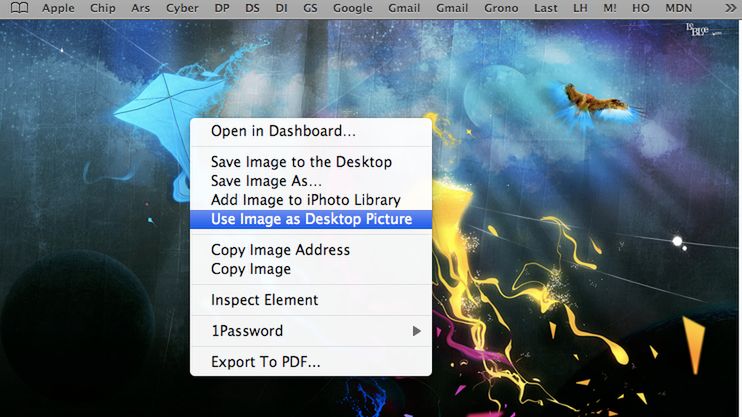Choose Inspect Element from context menu
Image resolution: width=742 pixels, height=417 pixels.
pos(311,300)
